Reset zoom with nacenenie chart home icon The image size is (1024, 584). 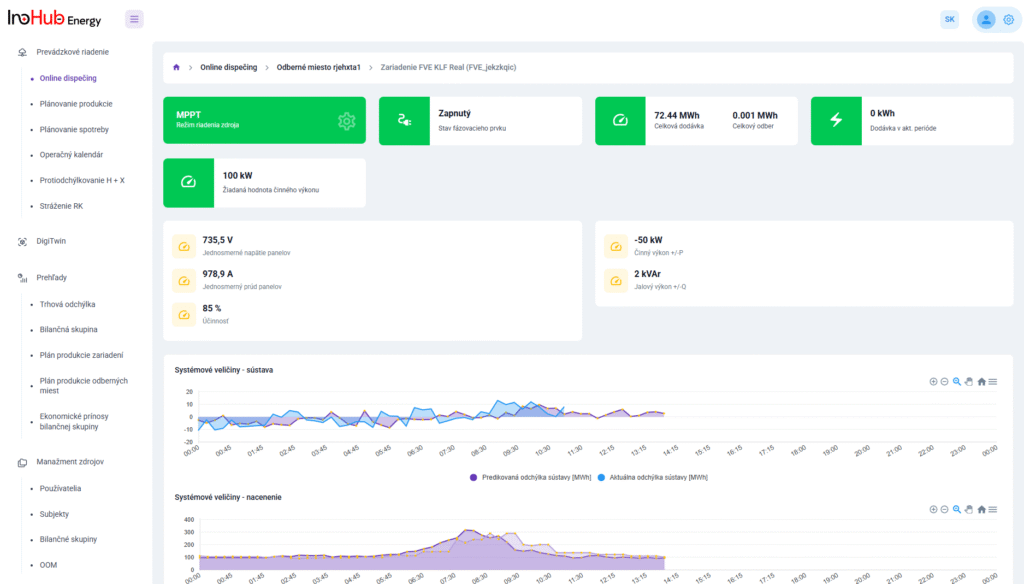(981, 509)
